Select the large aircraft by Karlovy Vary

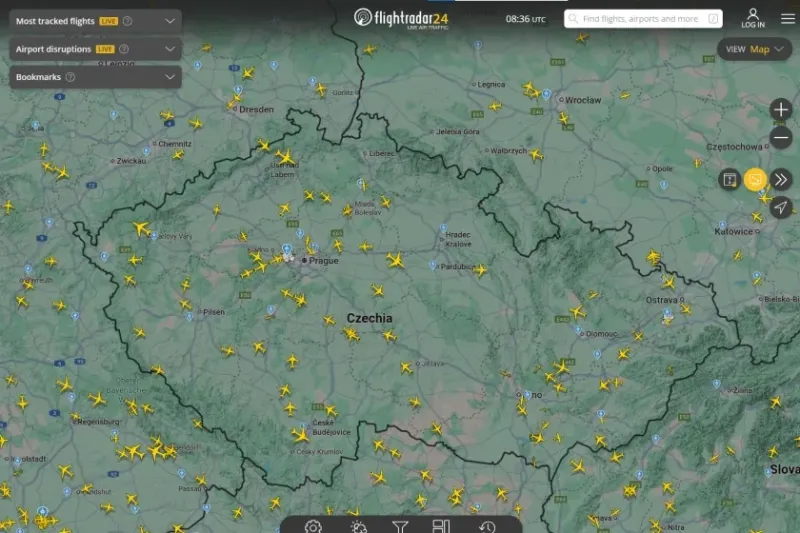click(141, 228)
